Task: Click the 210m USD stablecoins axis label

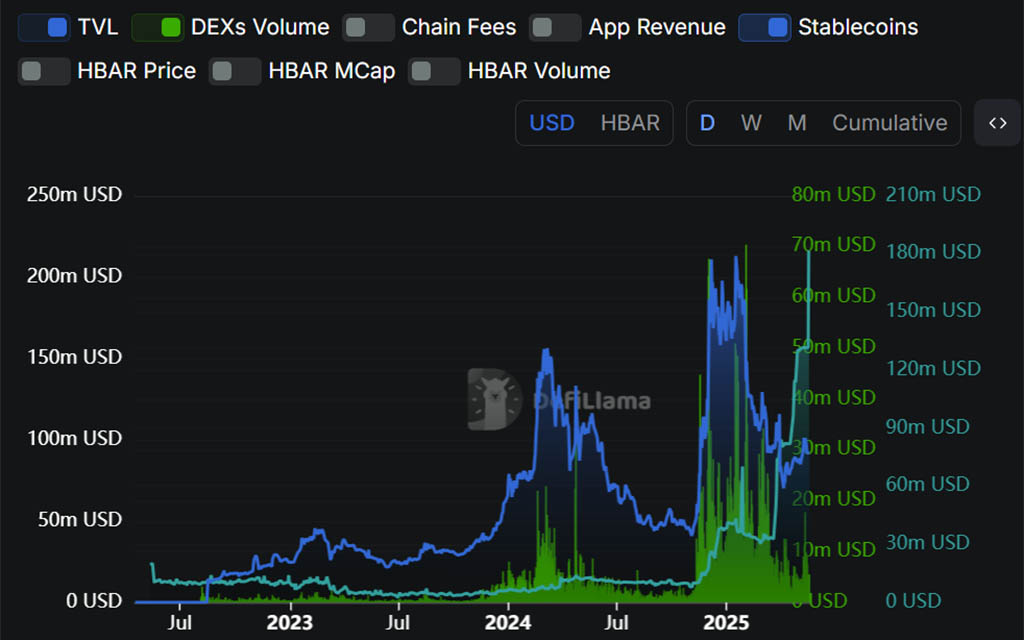Action: coord(933,195)
